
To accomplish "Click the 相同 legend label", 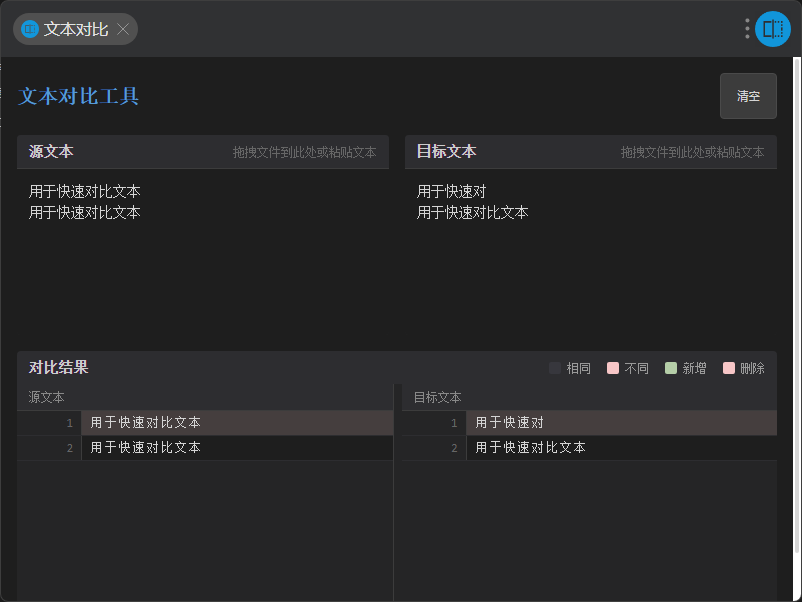I will pos(578,368).
